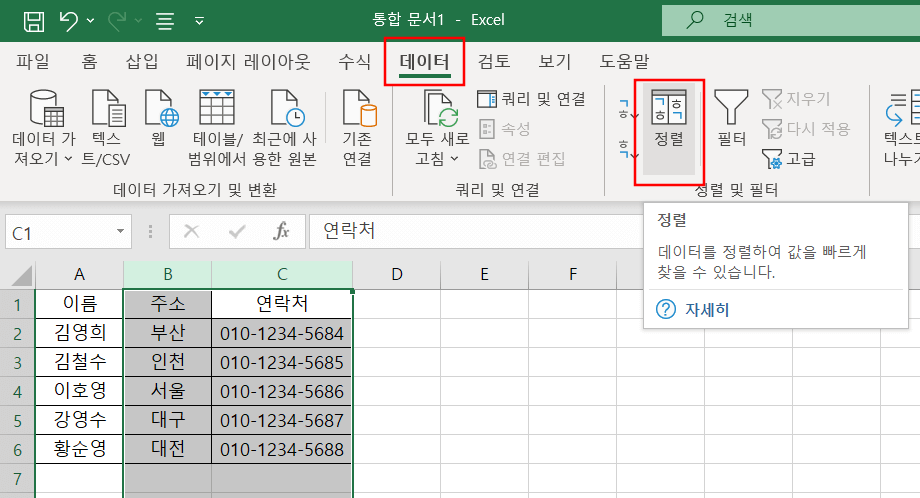Sort ascending with the top sort icon
The image size is (920, 498).
pos(627,109)
